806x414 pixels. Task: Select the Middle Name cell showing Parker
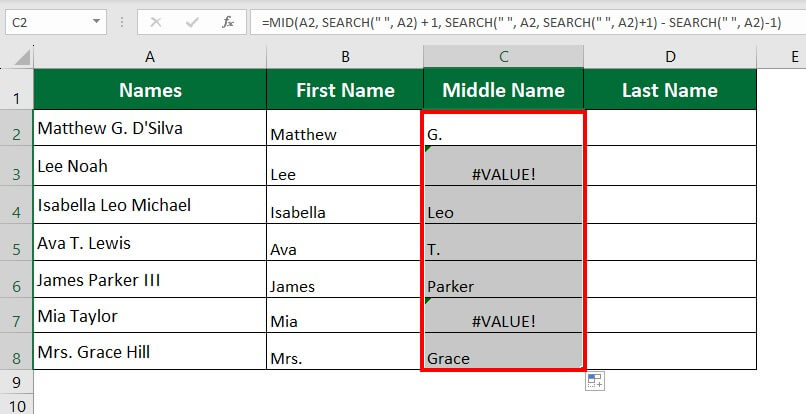click(x=503, y=280)
